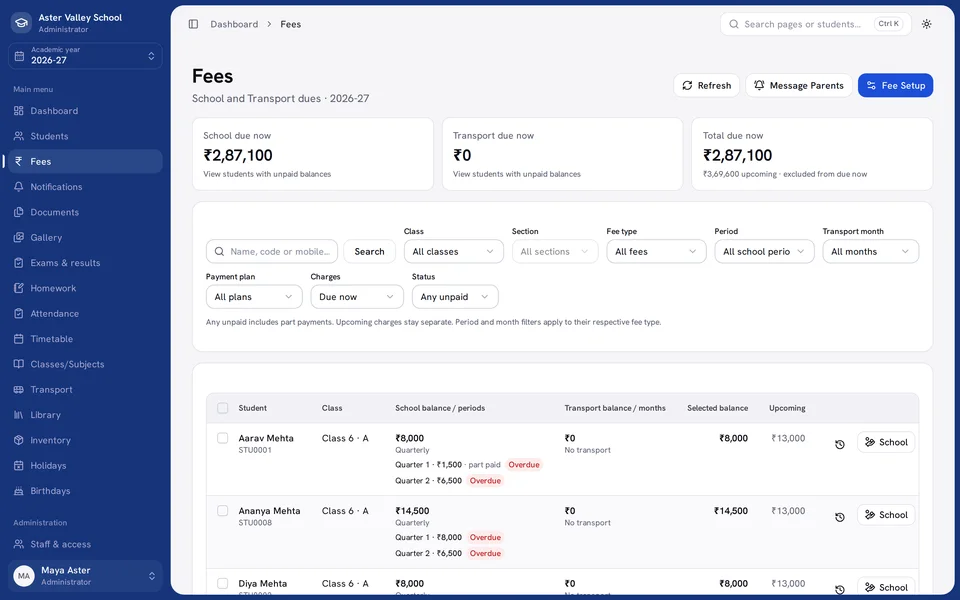Click Ananya Mehta's ₹14,500 selected balance
This screenshot has width=960, height=600.
[730, 511]
